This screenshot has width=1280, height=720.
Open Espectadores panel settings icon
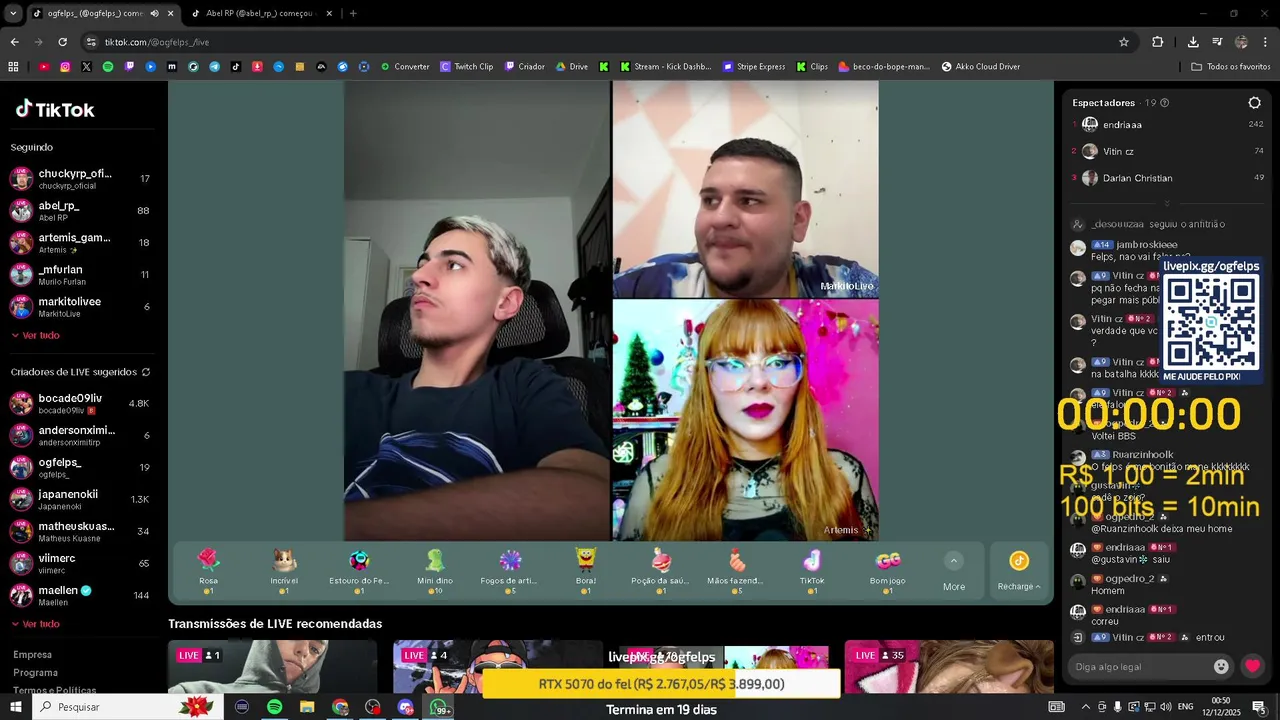click(x=1254, y=103)
